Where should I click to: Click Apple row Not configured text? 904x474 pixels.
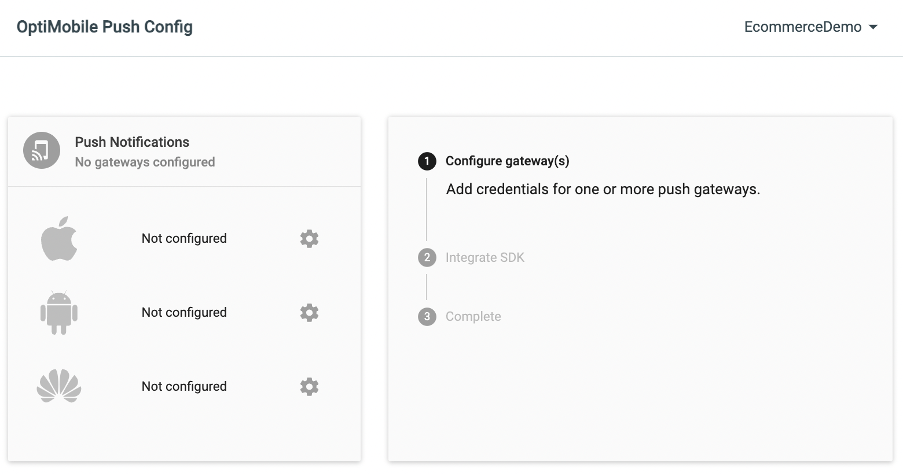(x=184, y=239)
